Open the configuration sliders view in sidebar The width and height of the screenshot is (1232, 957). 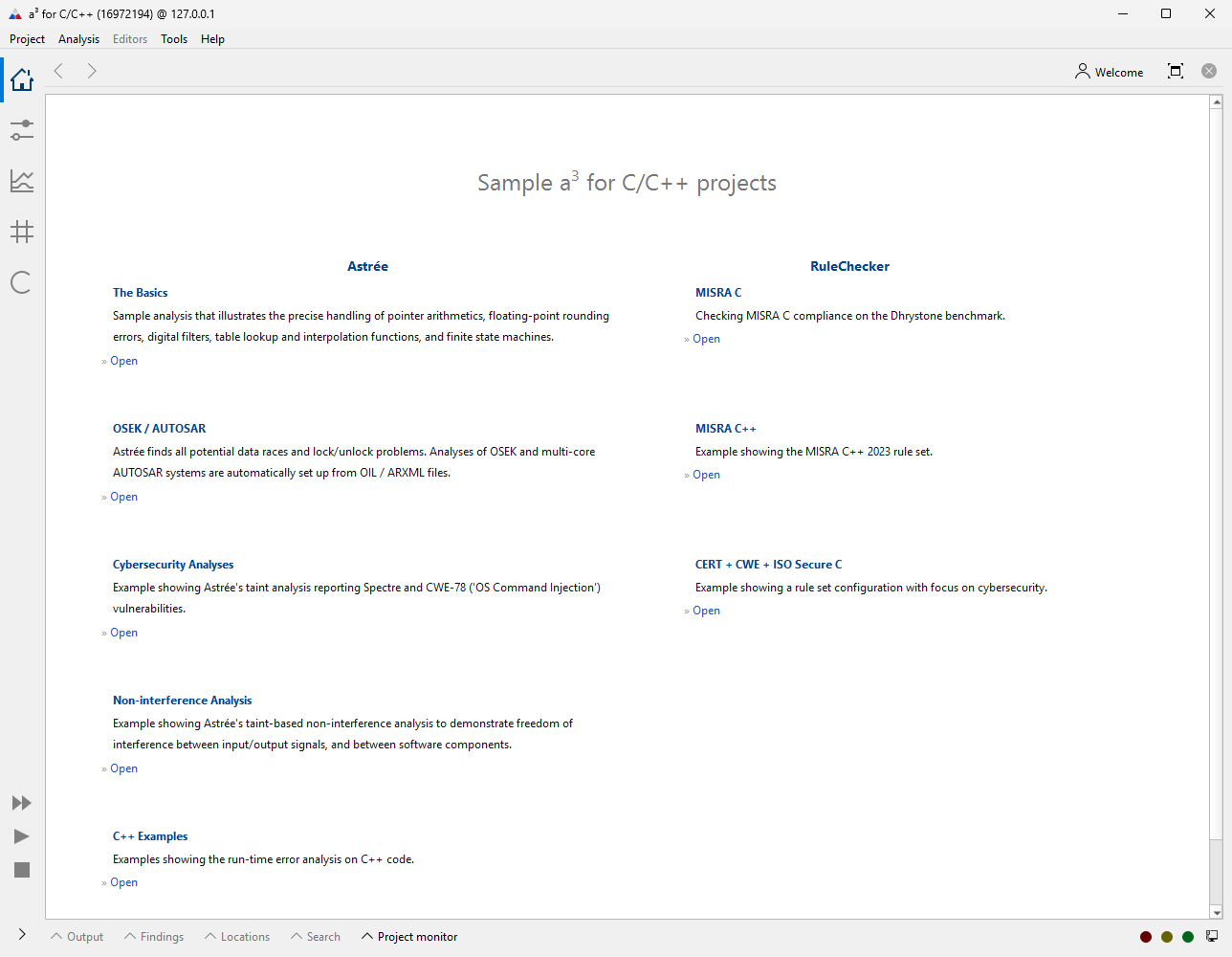coord(22,130)
